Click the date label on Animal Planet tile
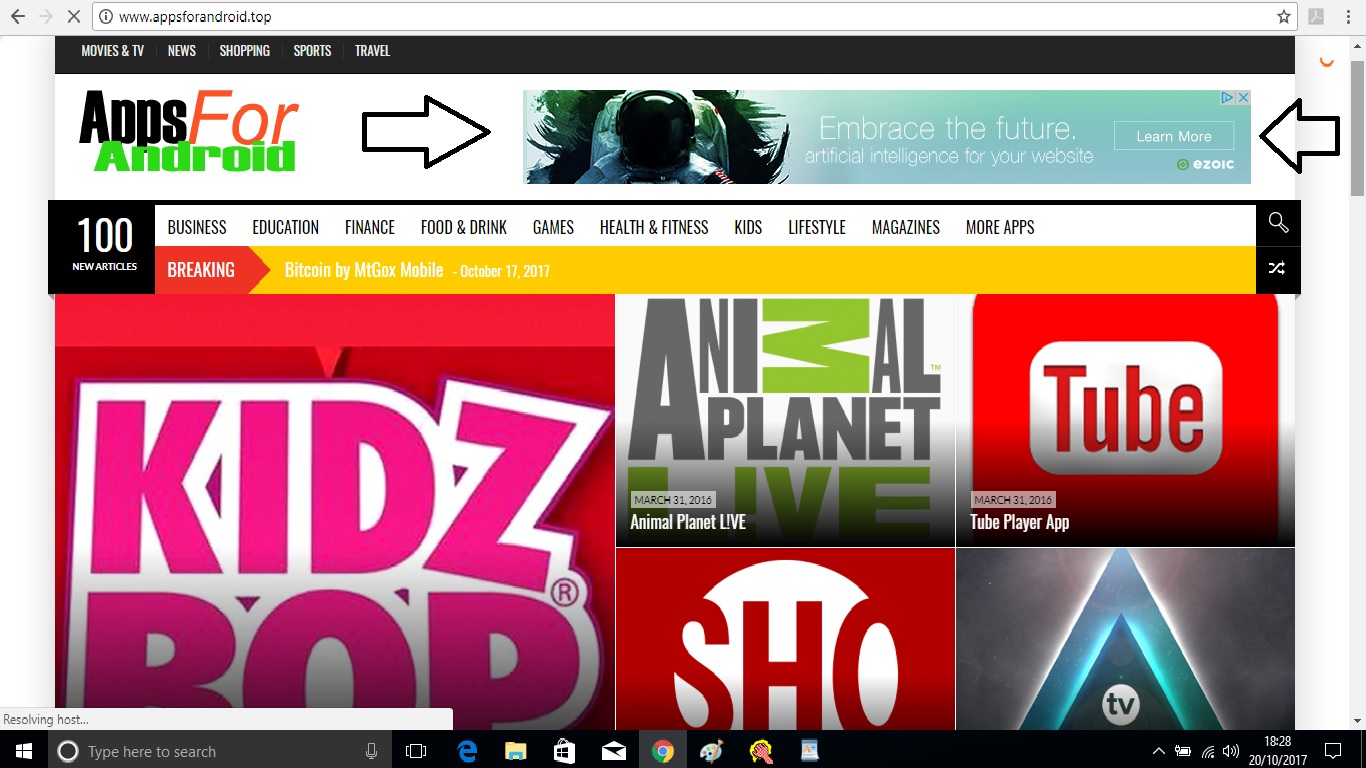Image resolution: width=1366 pixels, height=768 pixels. 672,499
